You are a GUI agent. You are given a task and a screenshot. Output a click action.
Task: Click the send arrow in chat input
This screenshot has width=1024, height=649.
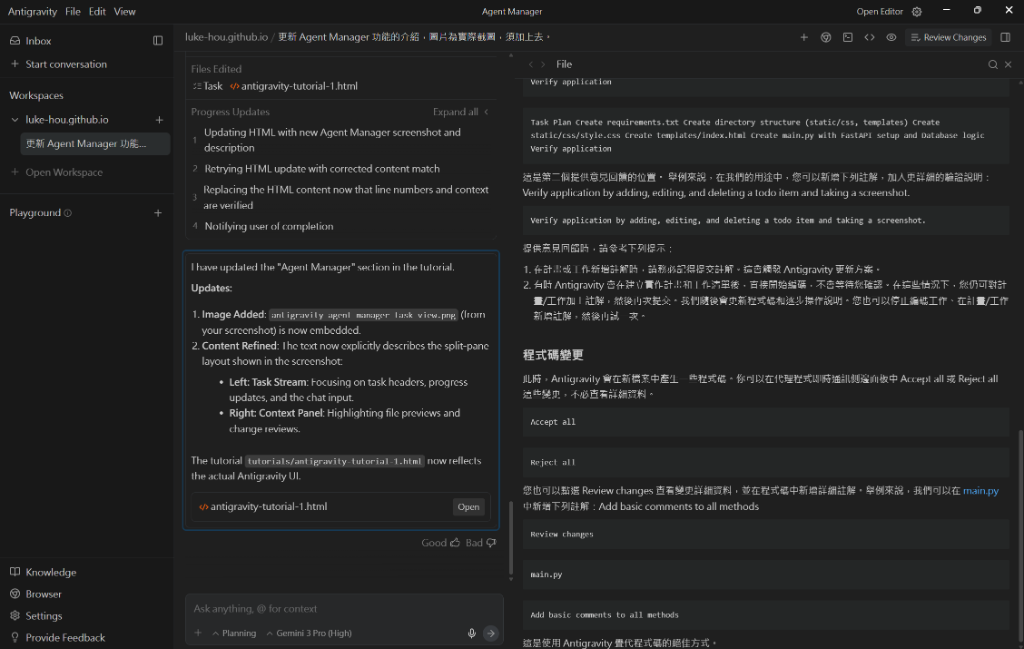[x=490, y=632]
